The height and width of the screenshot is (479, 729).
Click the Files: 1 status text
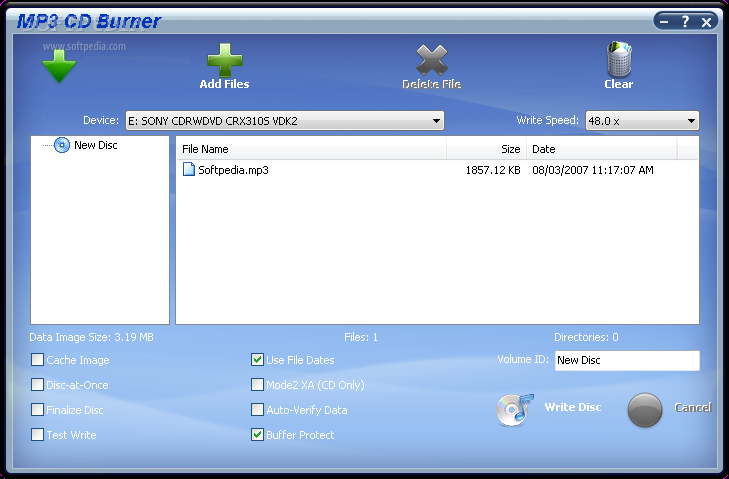click(x=361, y=337)
